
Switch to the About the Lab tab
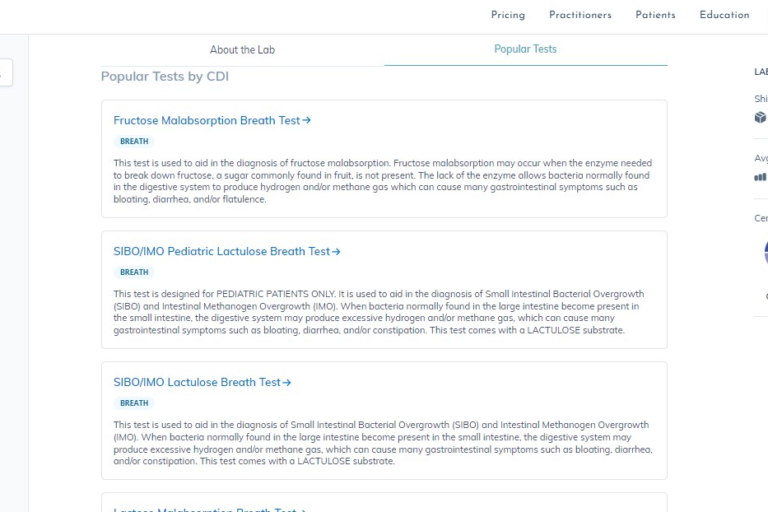(242, 50)
